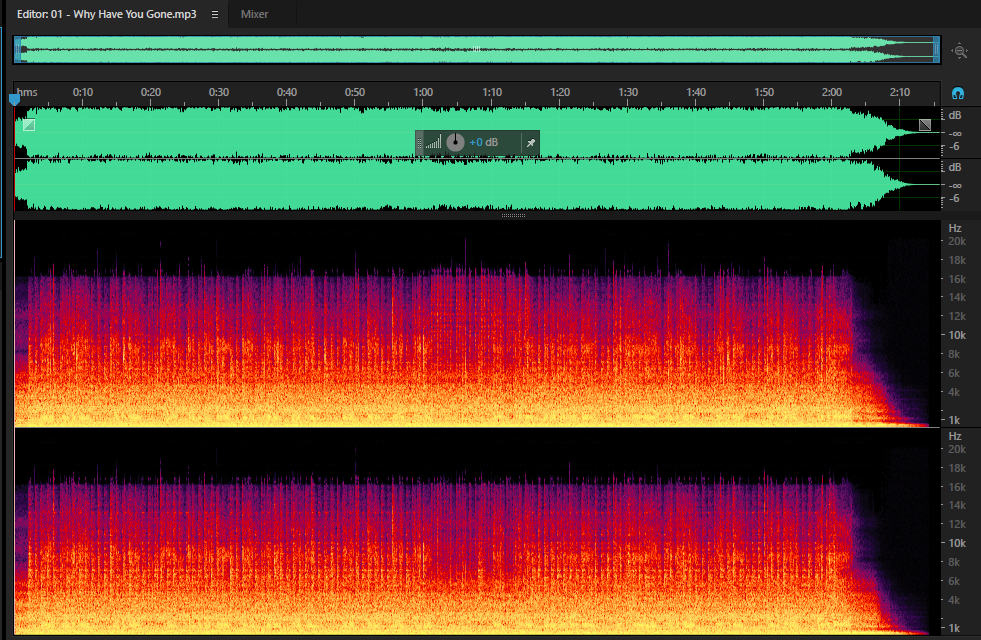The image size is (981, 640).
Task: Click the divider grip between waveform and spectrogram
Action: click(x=513, y=215)
